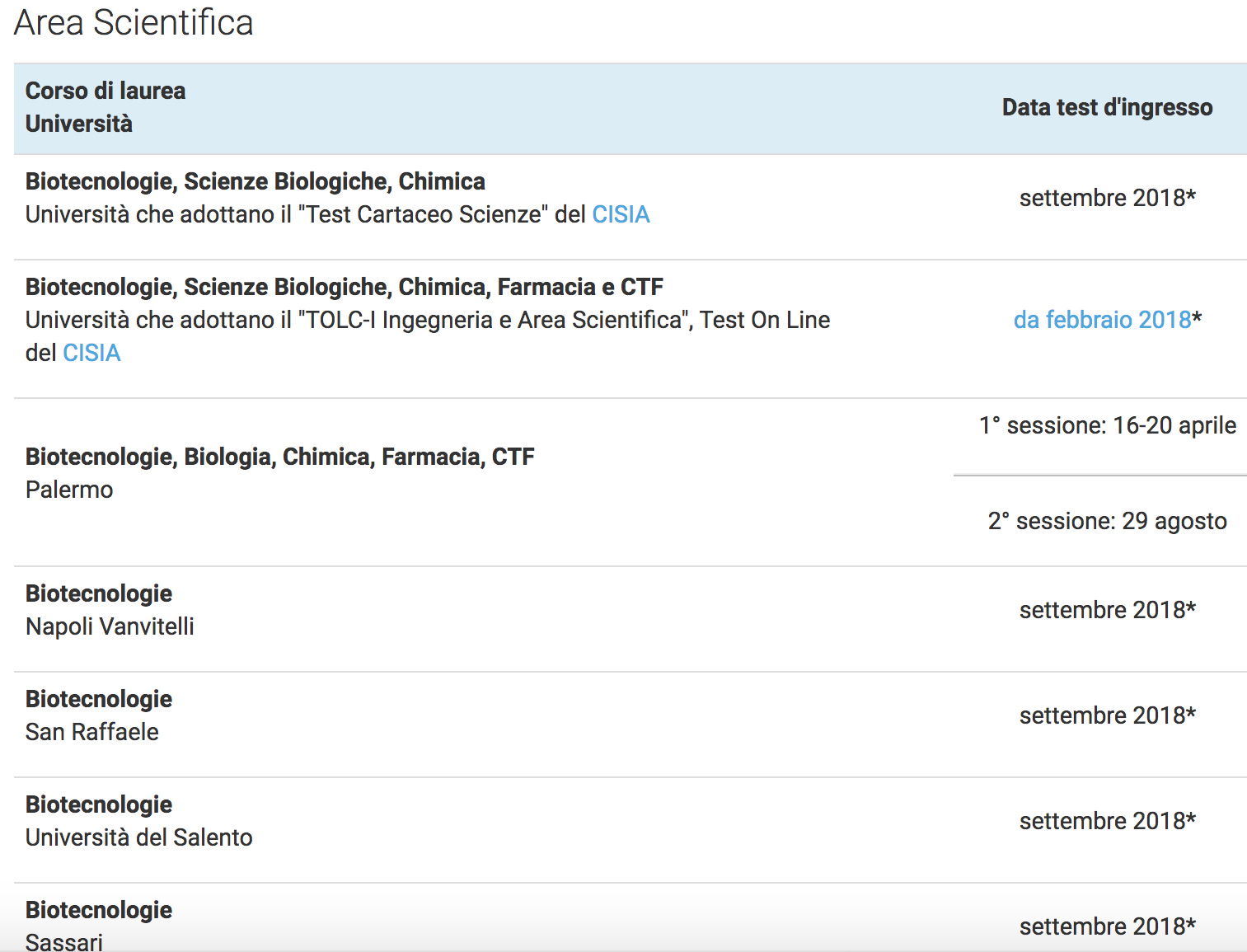The image size is (1247, 952).
Task: Open the CISIA link for Test Cartaceo Scienze
Action: coord(621,214)
